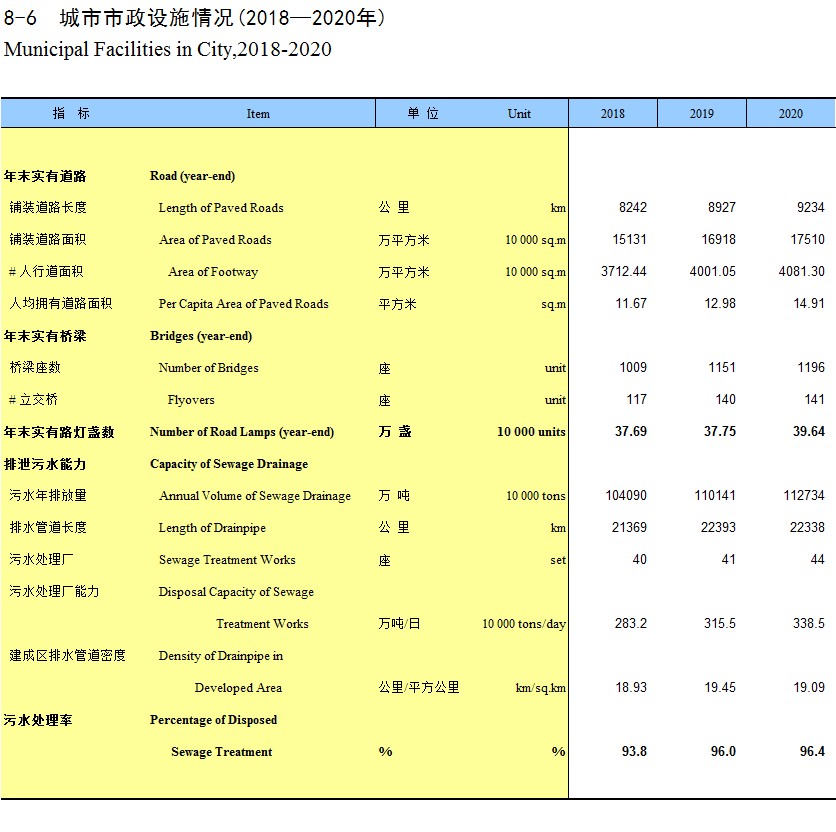
Task: Select the value 22393
Action: pyautogui.click(x=719, y=527)
